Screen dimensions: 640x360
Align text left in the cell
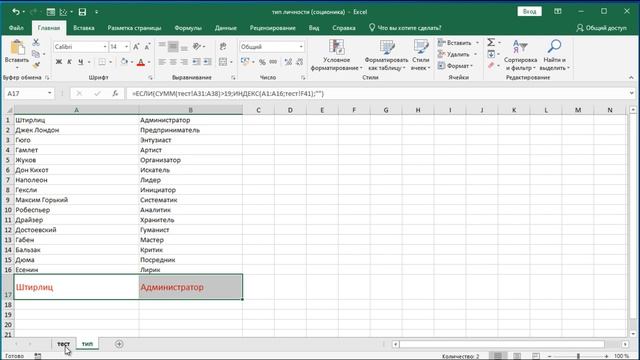[x=162, y=62]
